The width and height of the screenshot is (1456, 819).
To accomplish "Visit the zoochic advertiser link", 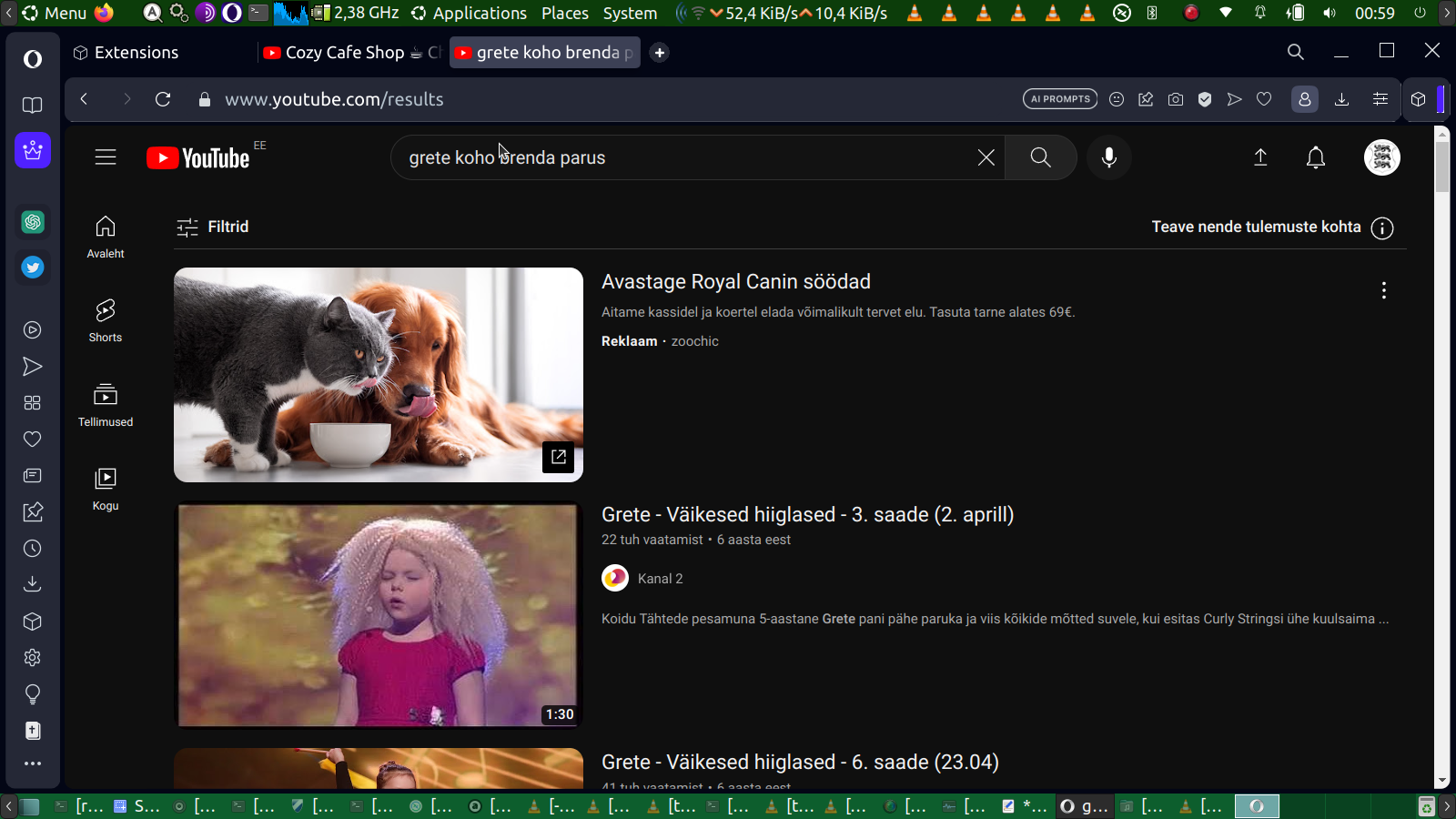I will click(694, 341).
